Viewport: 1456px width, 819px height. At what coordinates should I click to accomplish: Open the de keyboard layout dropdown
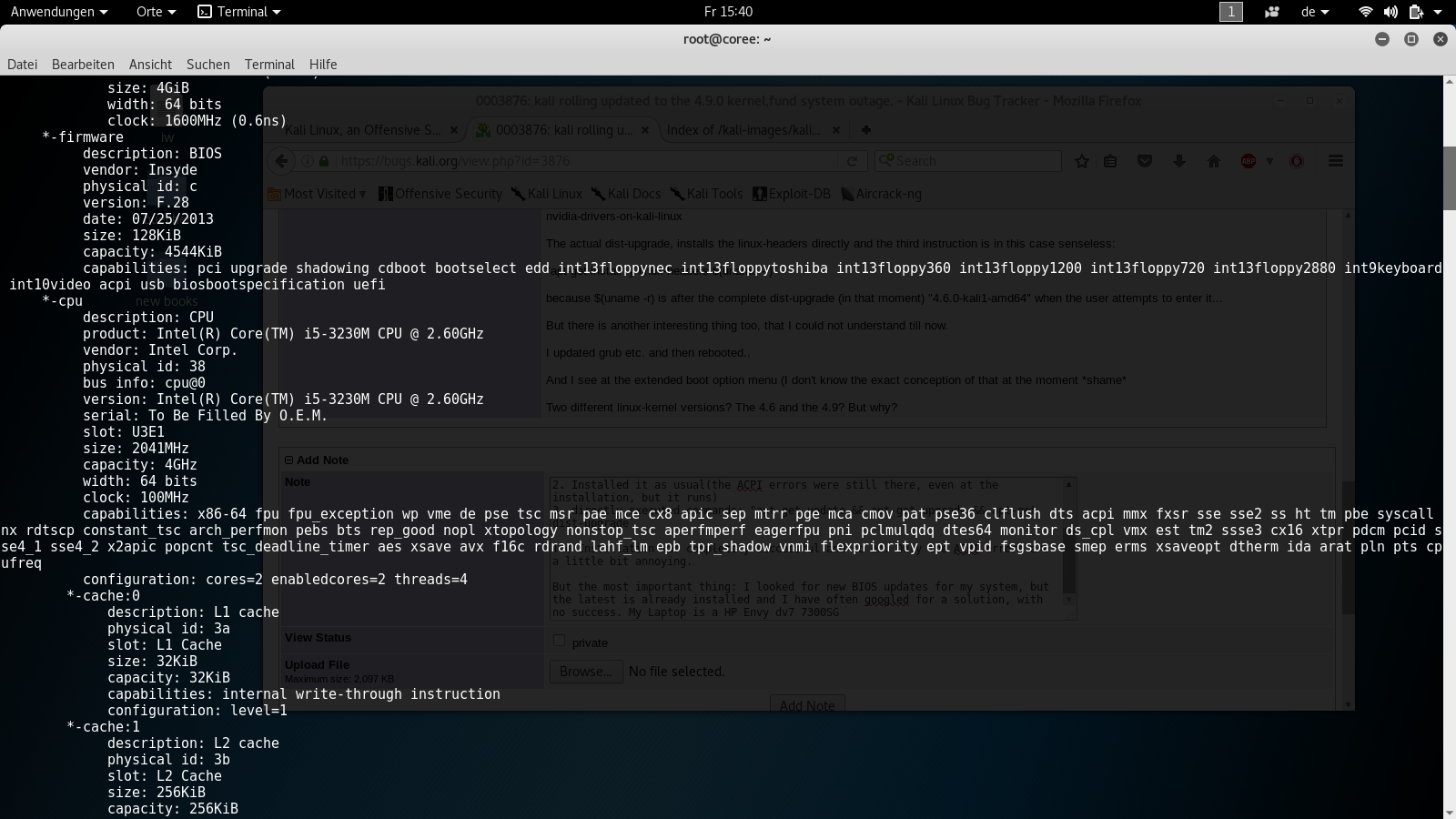click(x=1315, y=12)
